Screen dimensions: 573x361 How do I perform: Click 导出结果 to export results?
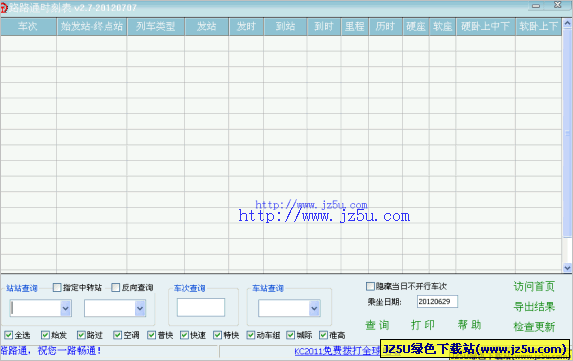(x=534, y=307)
